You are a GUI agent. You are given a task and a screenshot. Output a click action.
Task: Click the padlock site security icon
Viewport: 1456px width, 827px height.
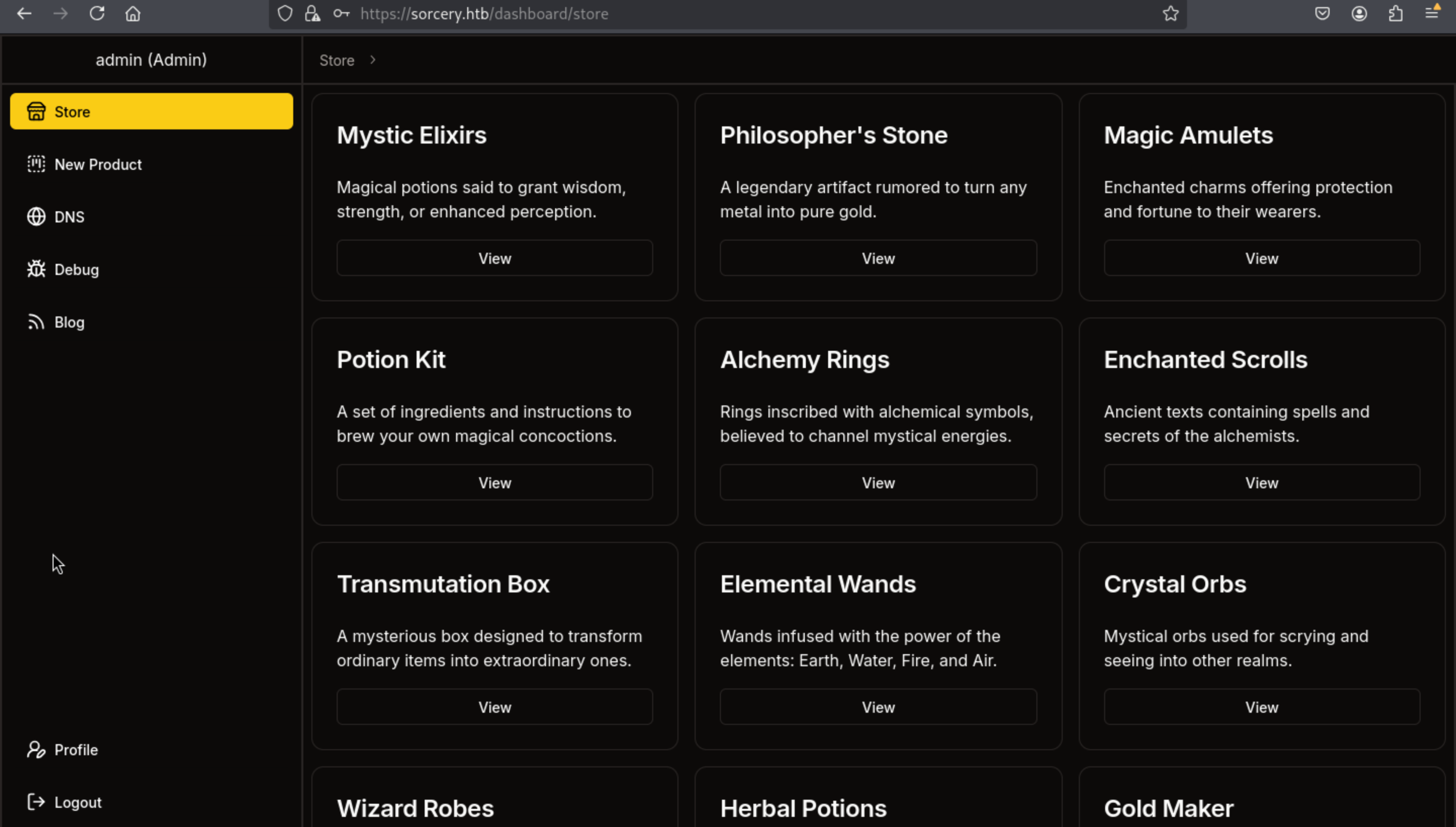coord(312,13)
